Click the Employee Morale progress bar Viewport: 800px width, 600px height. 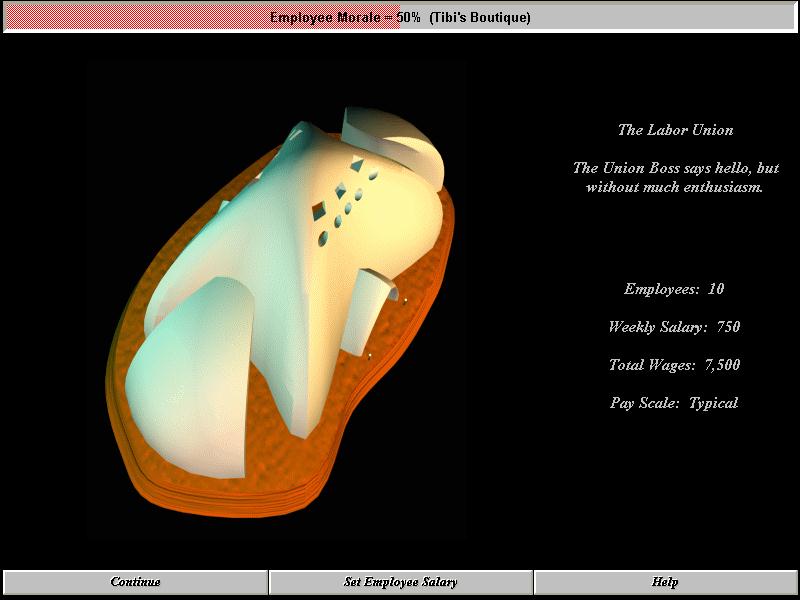pyautogui.click(x=400, y=17)
